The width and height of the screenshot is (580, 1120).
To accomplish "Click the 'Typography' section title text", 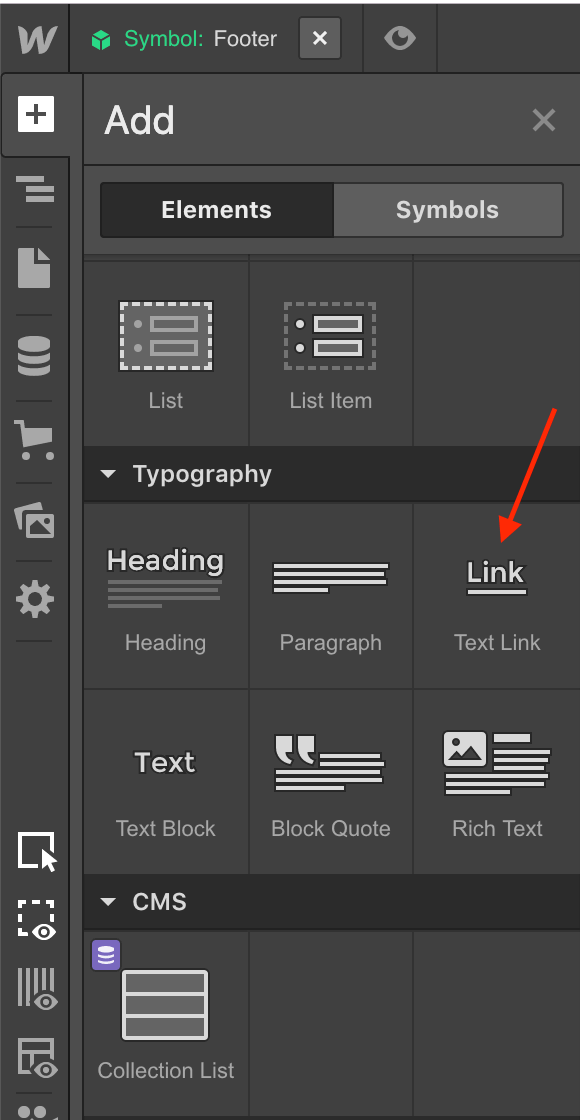I will click(202, 474).
